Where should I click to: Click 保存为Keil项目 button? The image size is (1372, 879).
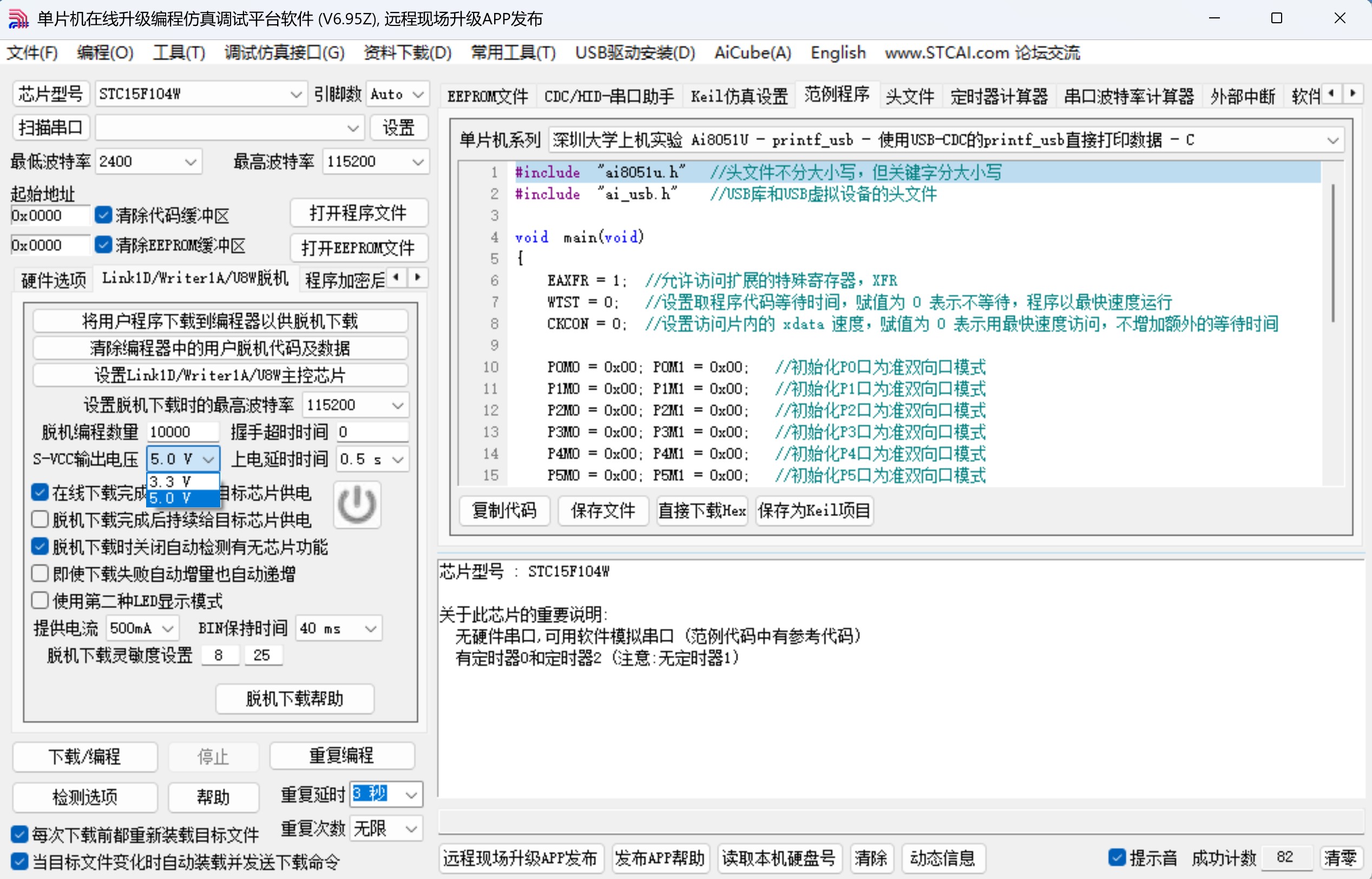click(x=814, y=510)
